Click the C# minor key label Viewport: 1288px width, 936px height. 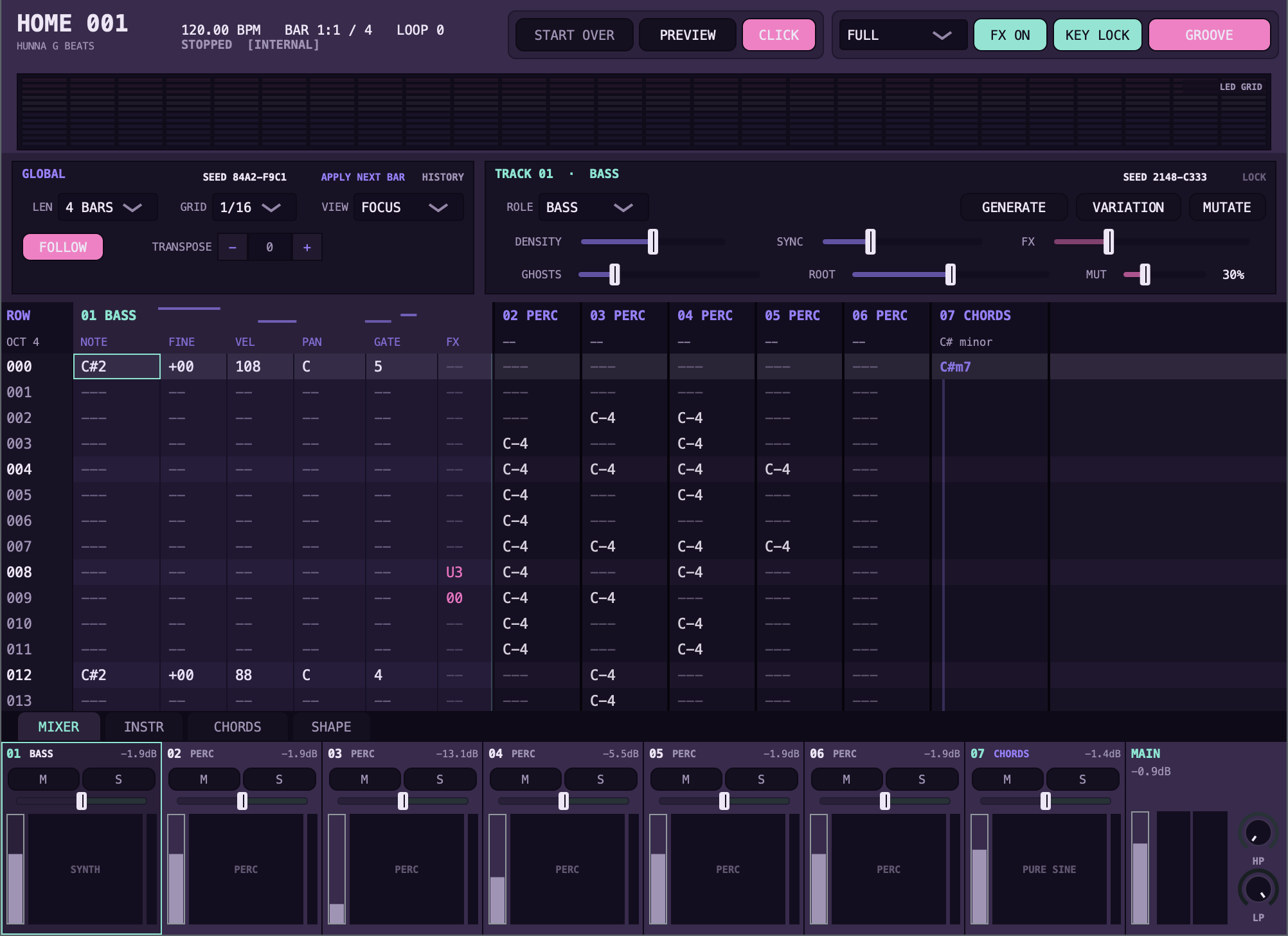pos(966,342)
